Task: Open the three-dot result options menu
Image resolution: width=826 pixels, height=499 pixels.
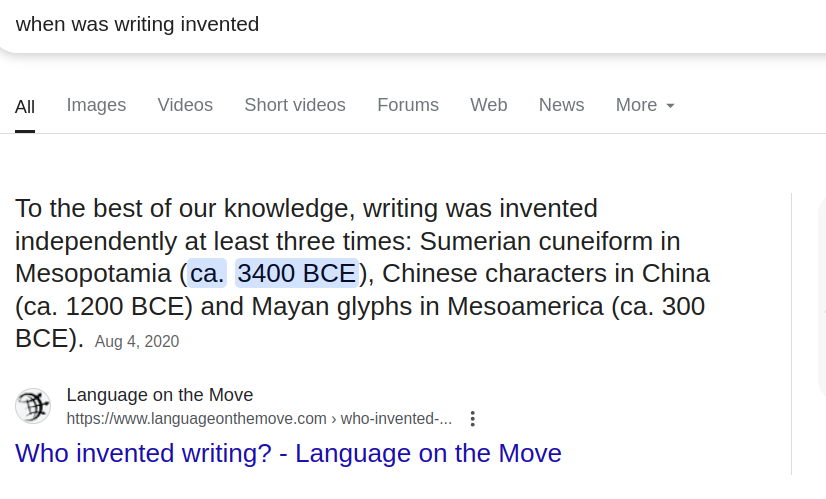Action: (x=473, y=419)
